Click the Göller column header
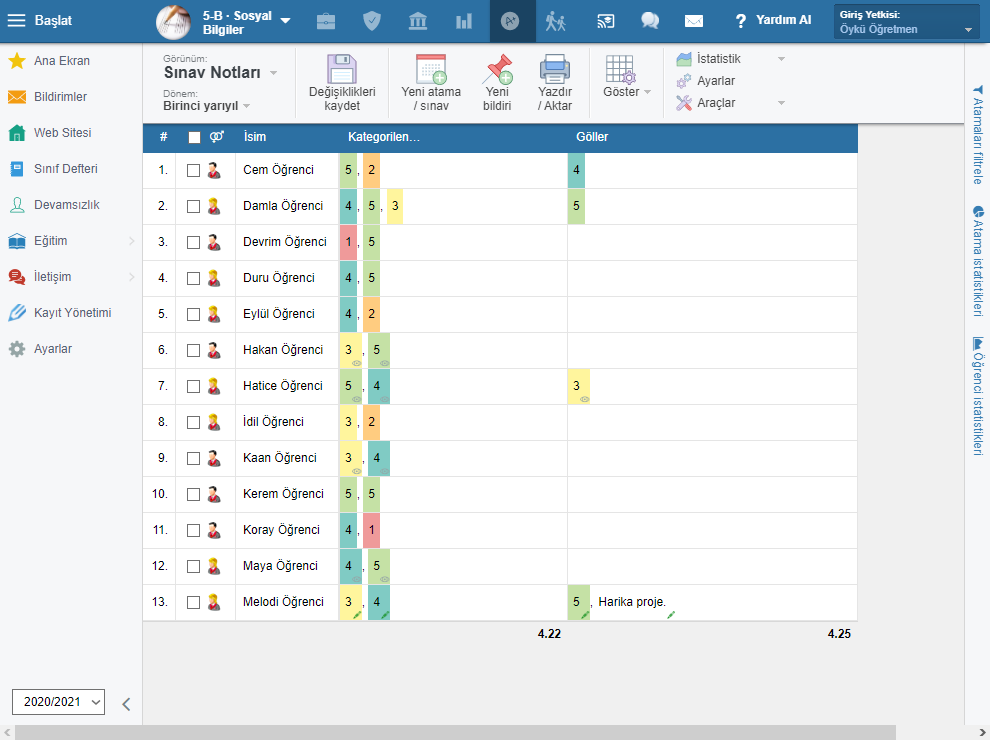The image size is (990, 740). click(x=592, y=136)
